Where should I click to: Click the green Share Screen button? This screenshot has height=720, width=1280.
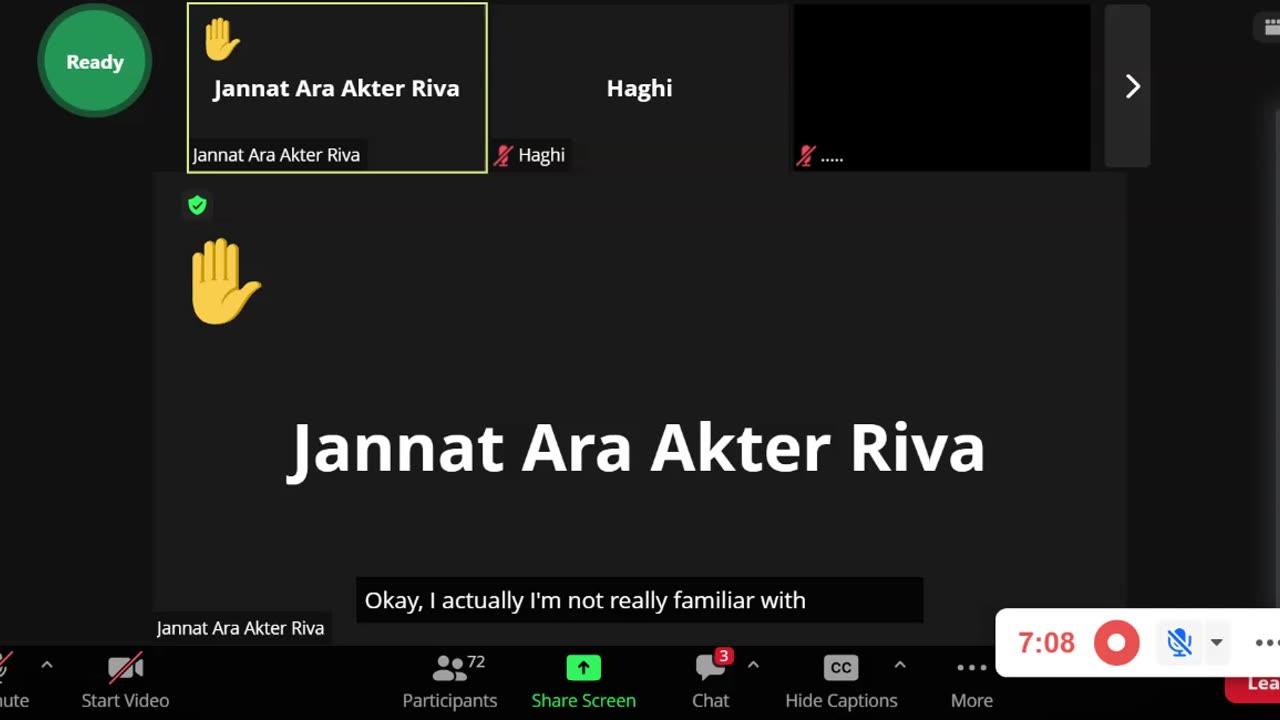(583, 680)
